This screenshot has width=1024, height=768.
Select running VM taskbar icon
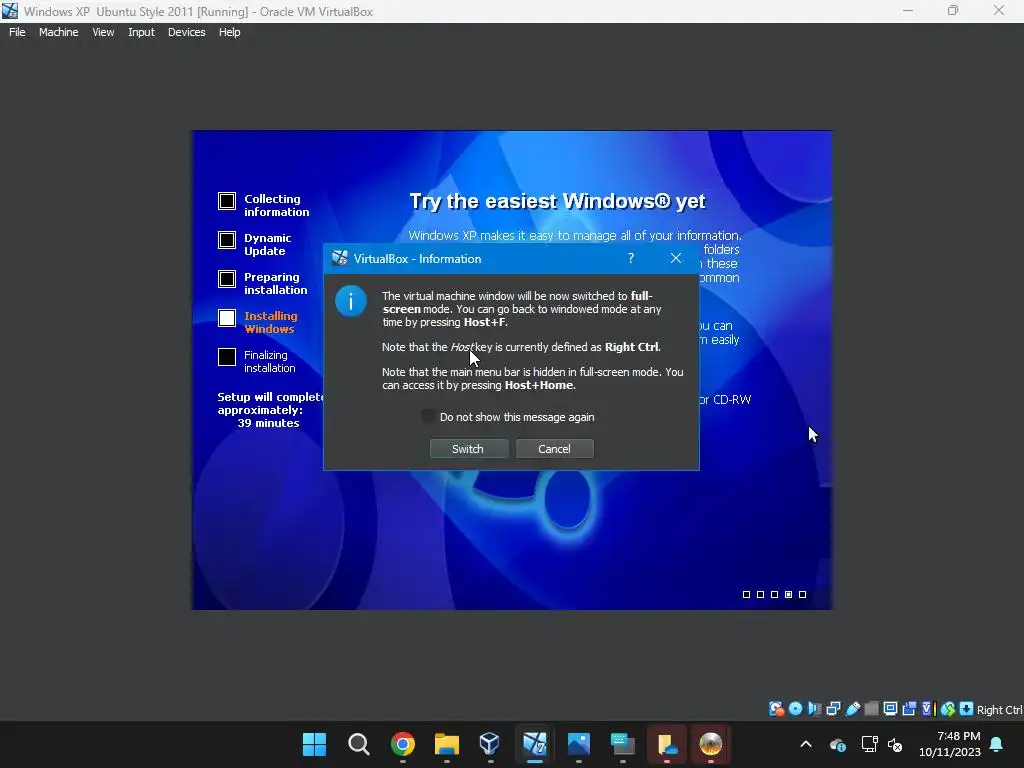point(535,744)
